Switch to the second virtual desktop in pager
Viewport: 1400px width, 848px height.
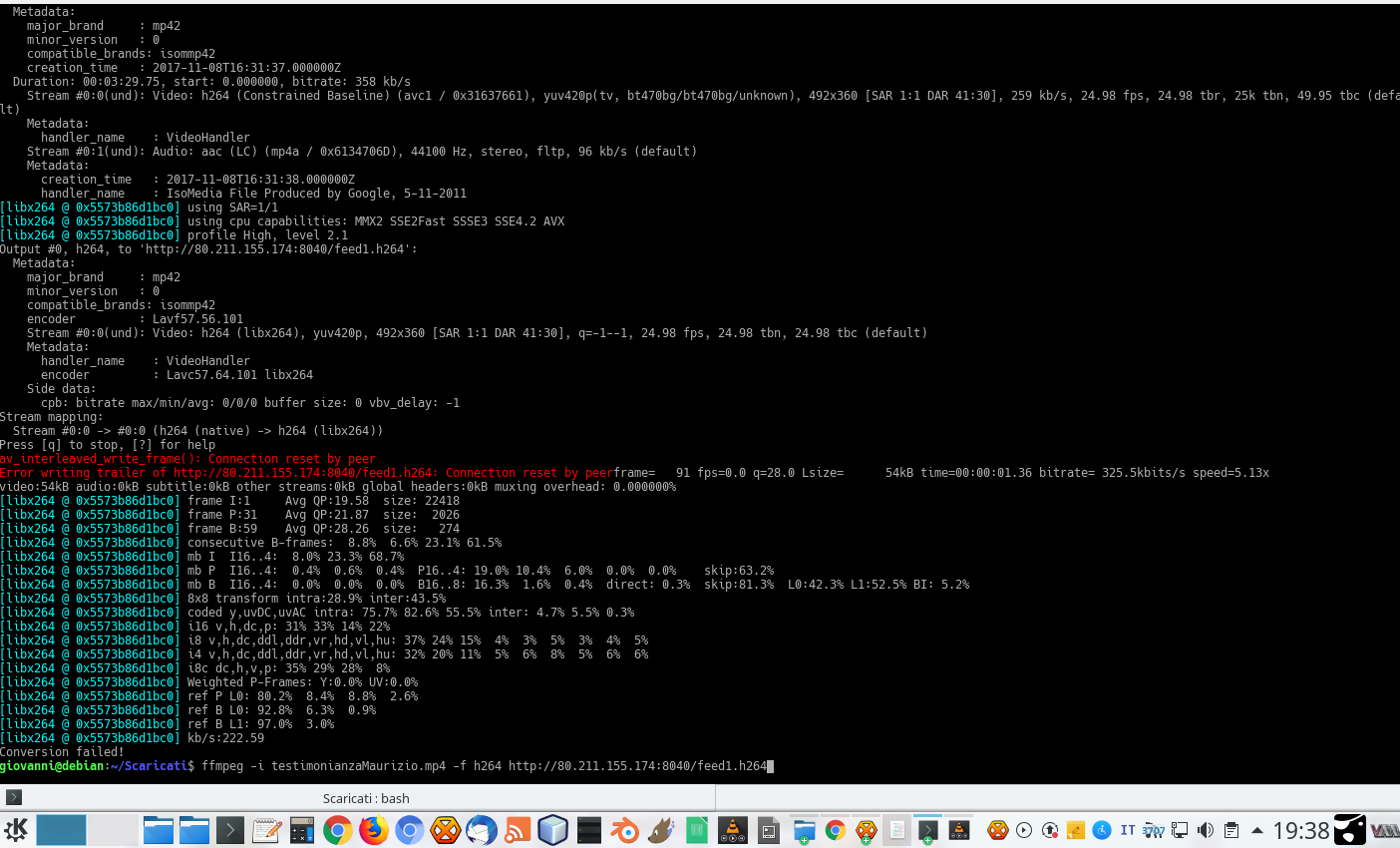113,830
